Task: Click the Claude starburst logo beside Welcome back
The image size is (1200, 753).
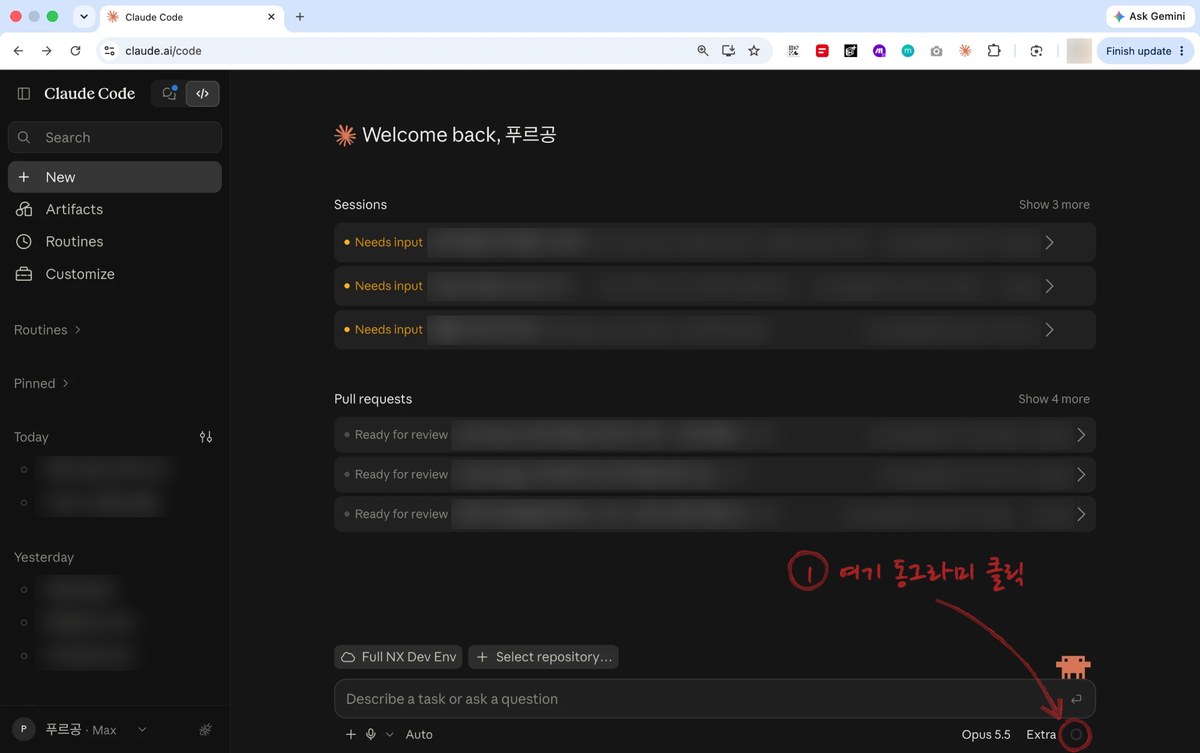Action: [345, 135]
